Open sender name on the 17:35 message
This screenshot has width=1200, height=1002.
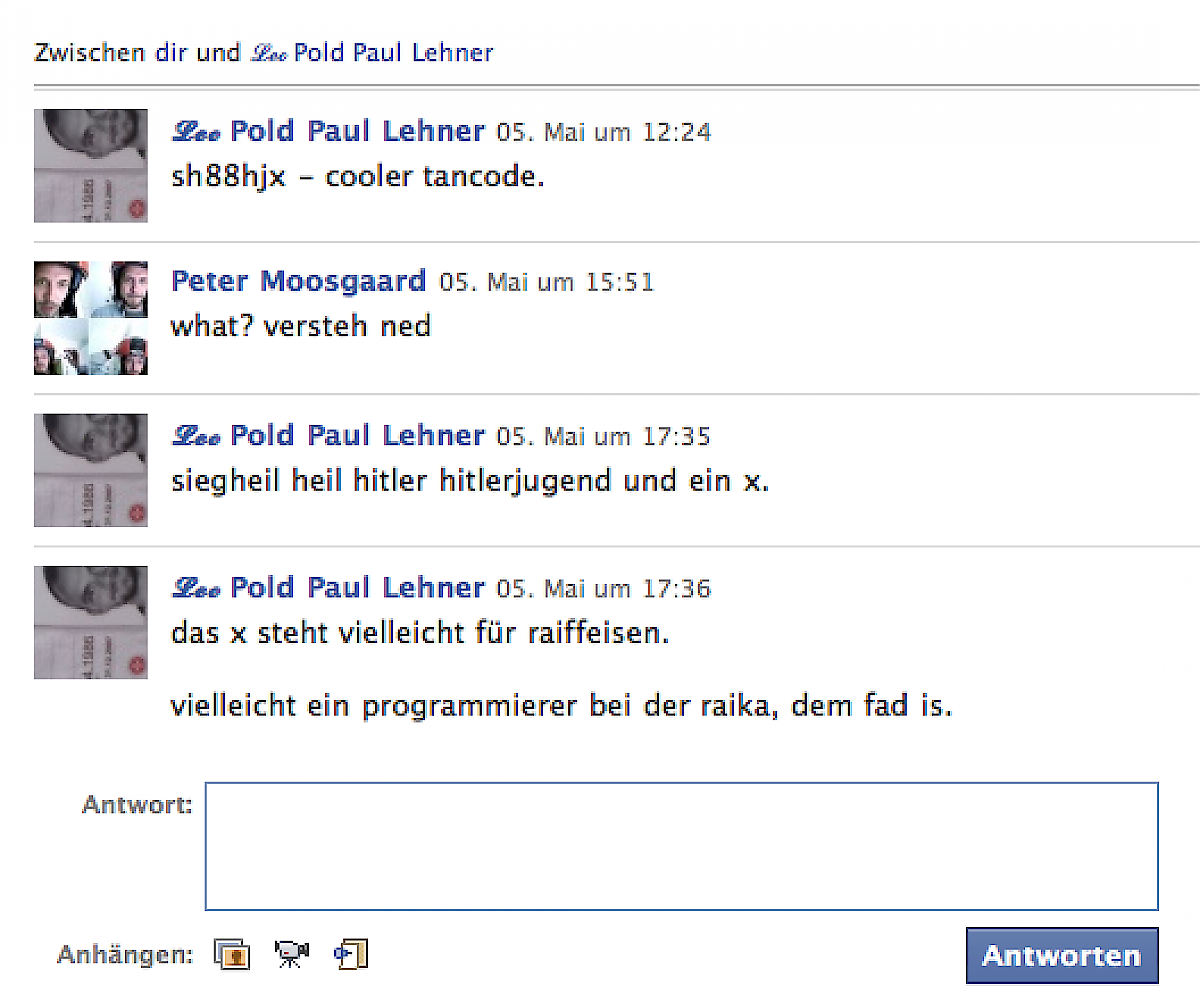pyautogui.click(x=328, y=435)
